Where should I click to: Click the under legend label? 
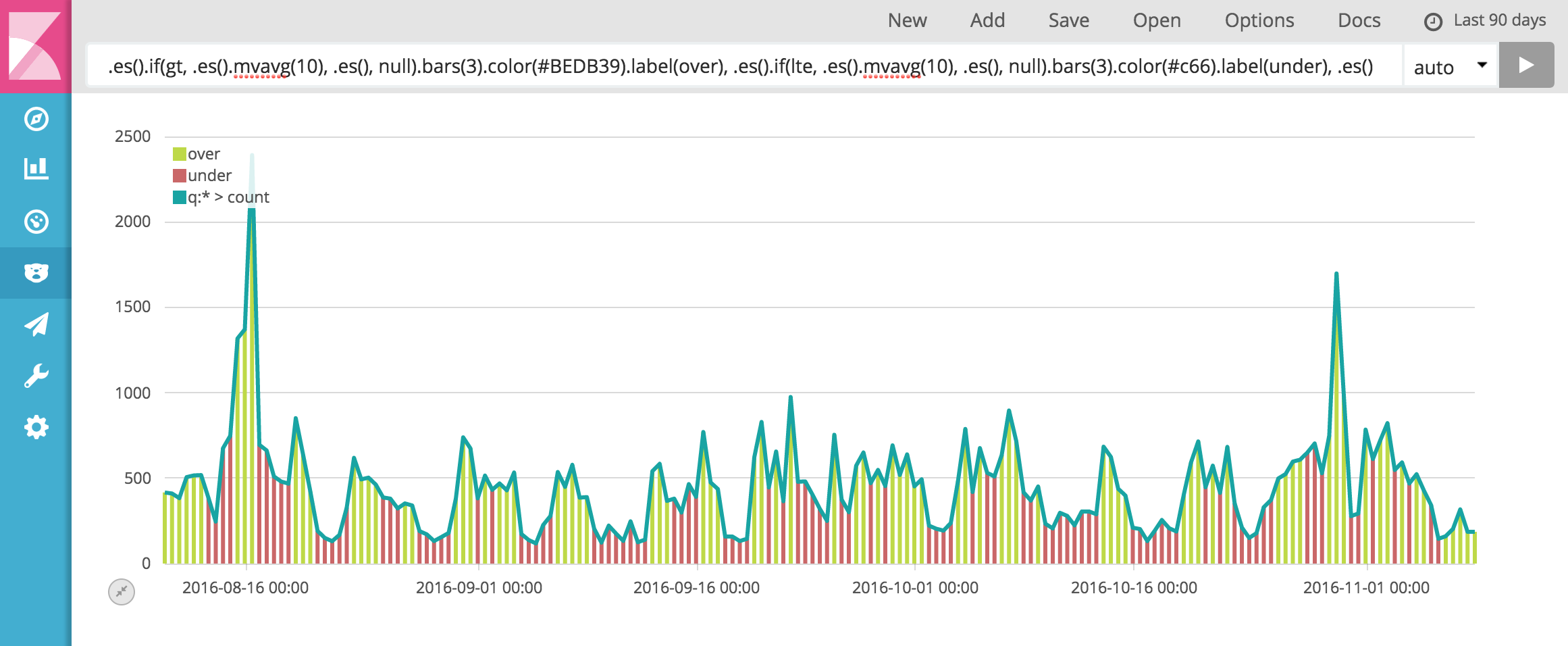click(x=210, y=176)
